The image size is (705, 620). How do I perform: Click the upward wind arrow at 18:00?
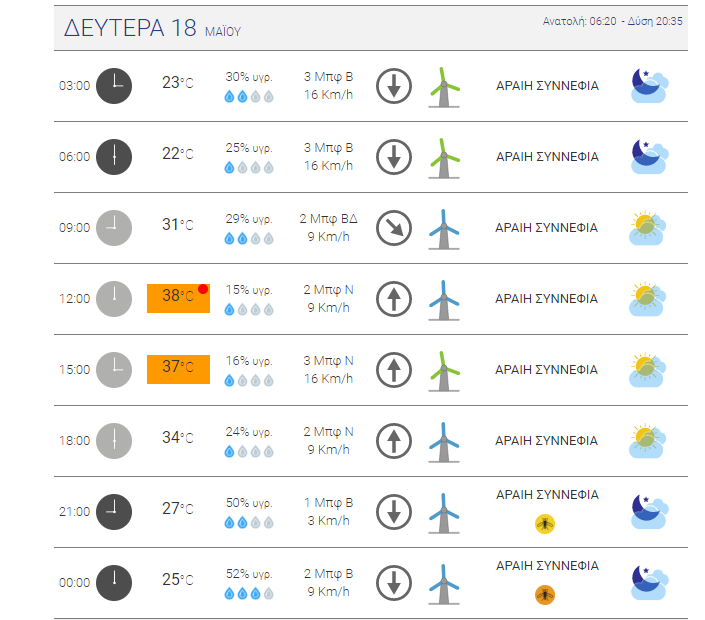pyautogui.click(x=394, y=441)
